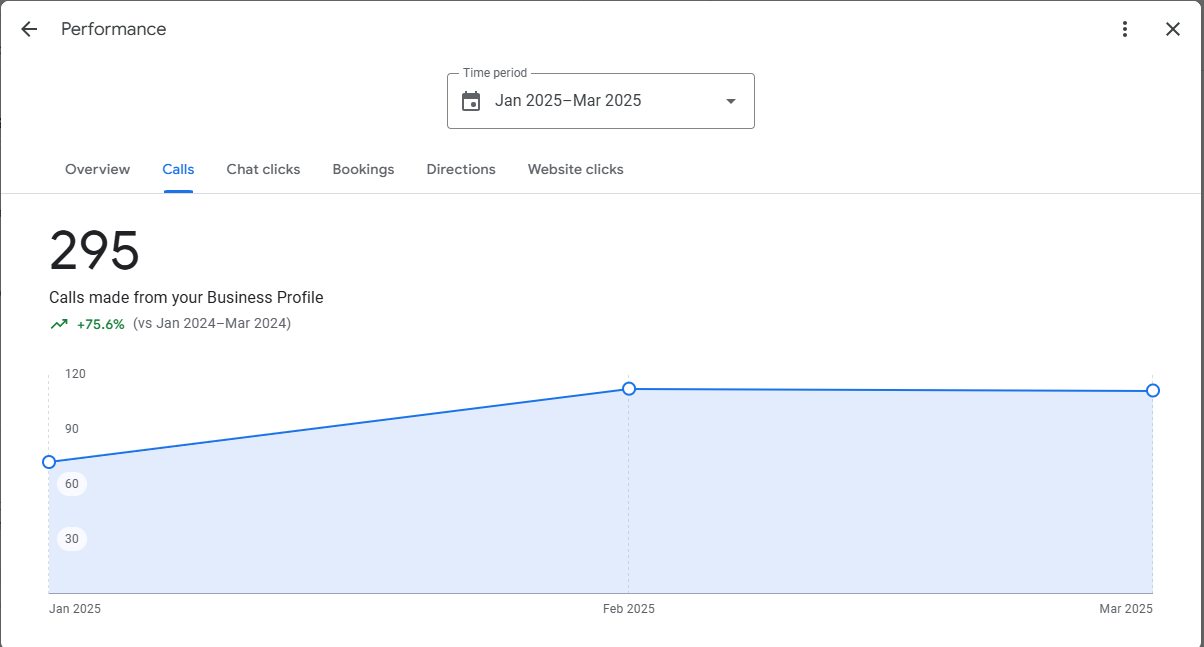
Task: Close the Performance panel with X
Action: pyautogui.click(x=1173, y=29)
